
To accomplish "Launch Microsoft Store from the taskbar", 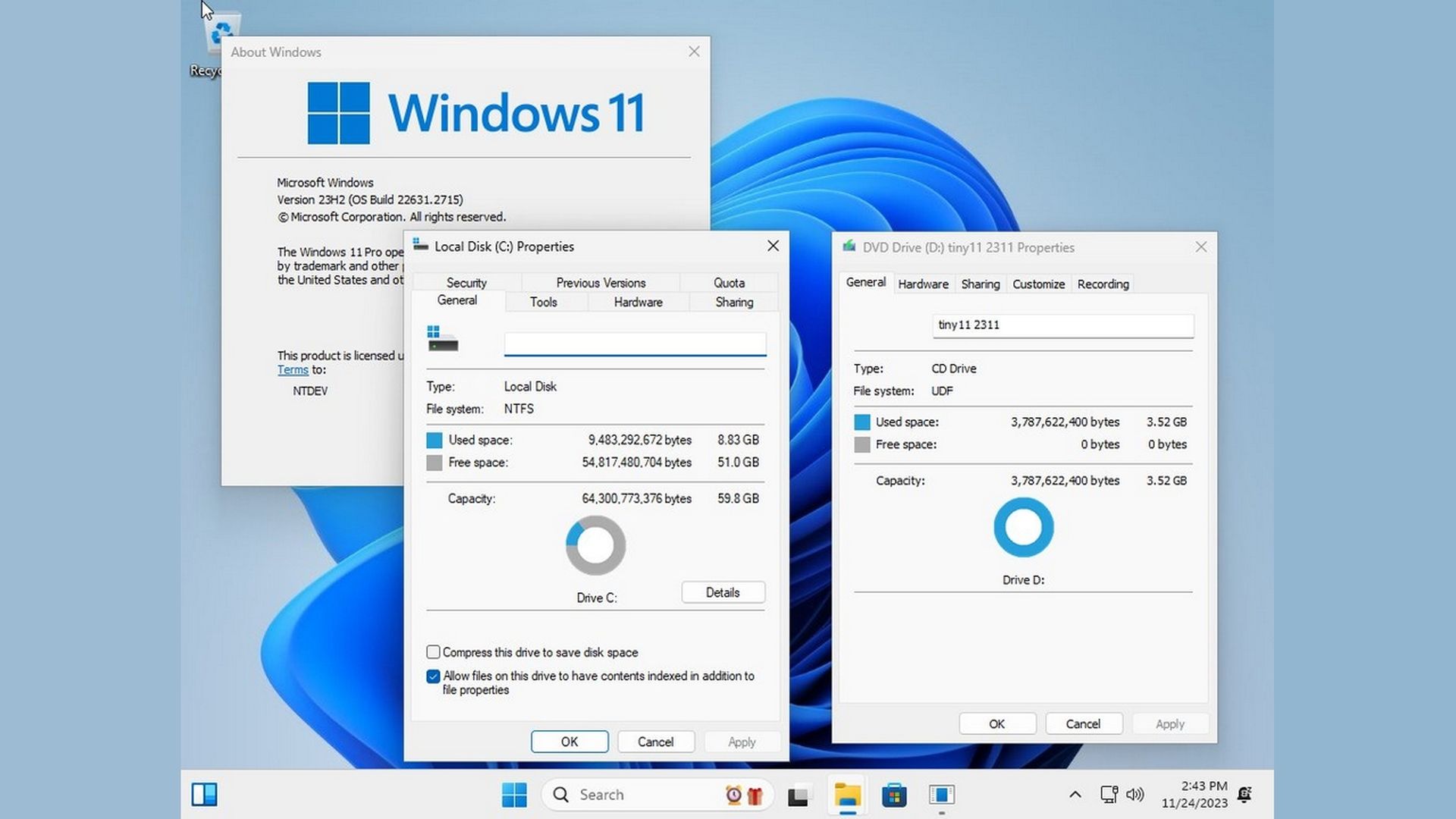I will (x=895, y=794).
